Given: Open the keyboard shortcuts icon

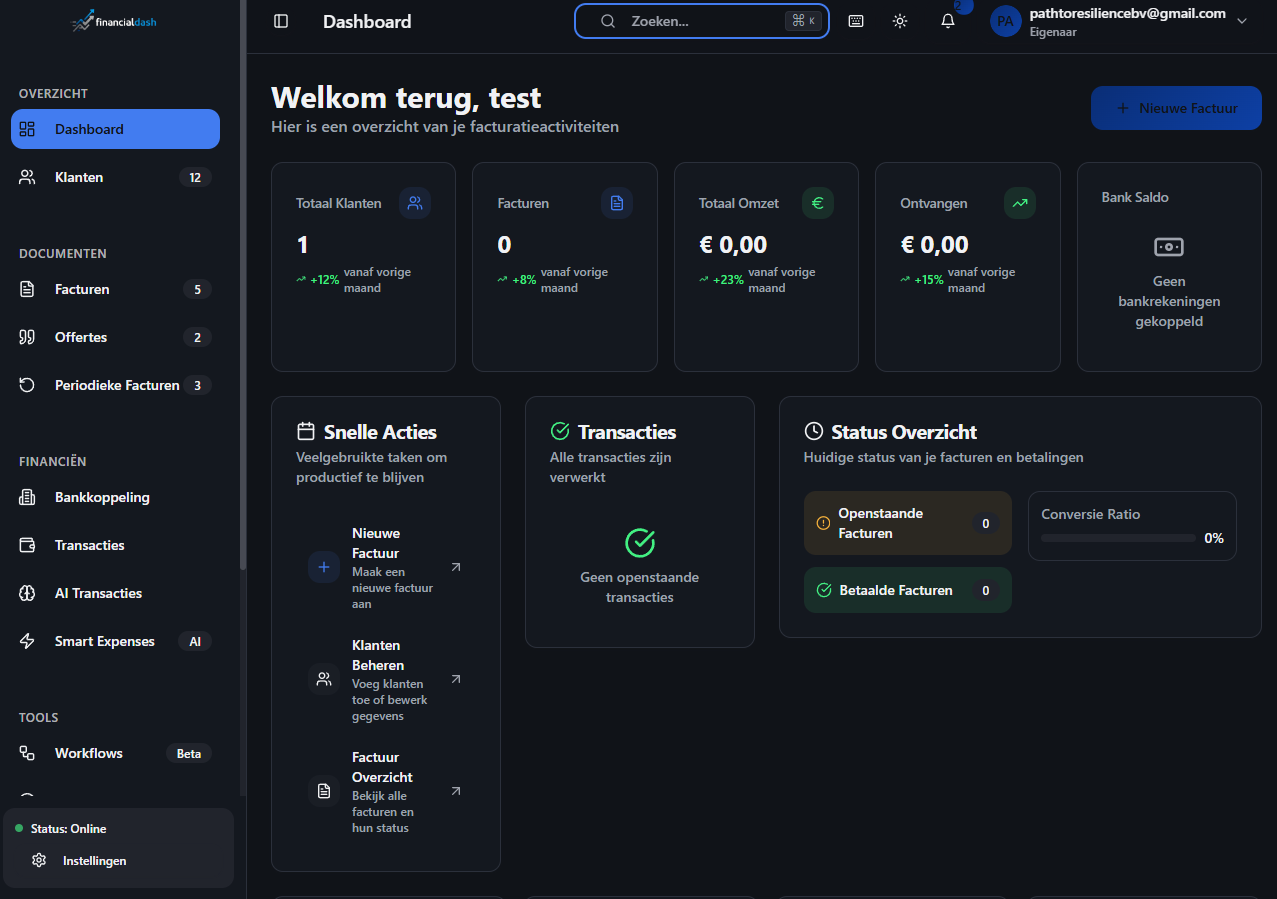Looking at the screenshot, I should tap(856, 21).
